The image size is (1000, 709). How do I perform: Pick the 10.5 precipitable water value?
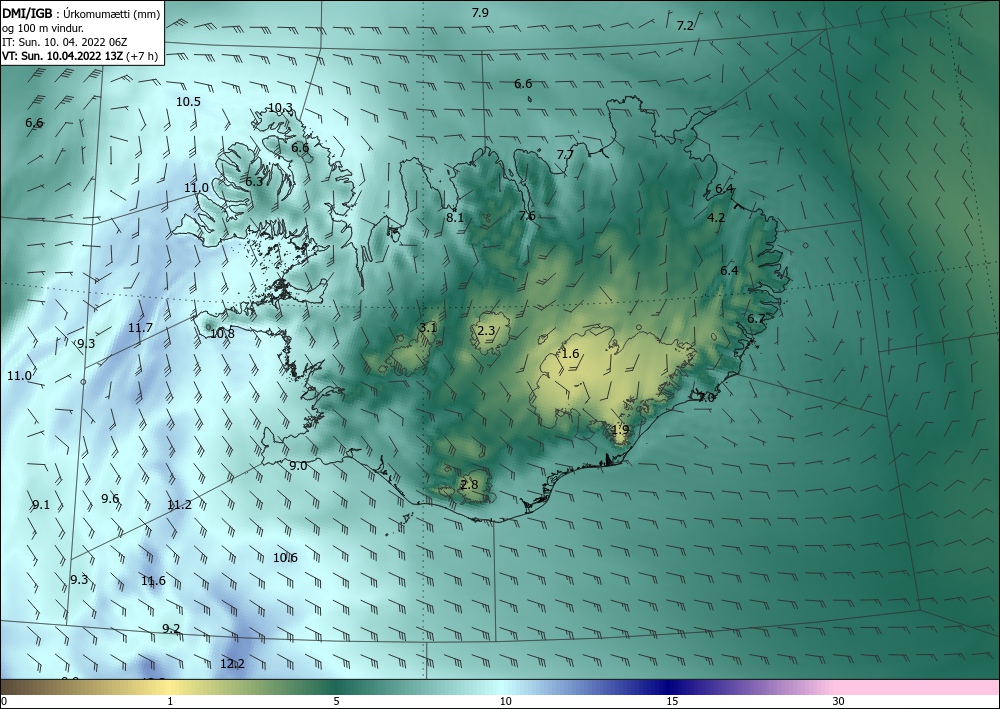click(188, 102)
